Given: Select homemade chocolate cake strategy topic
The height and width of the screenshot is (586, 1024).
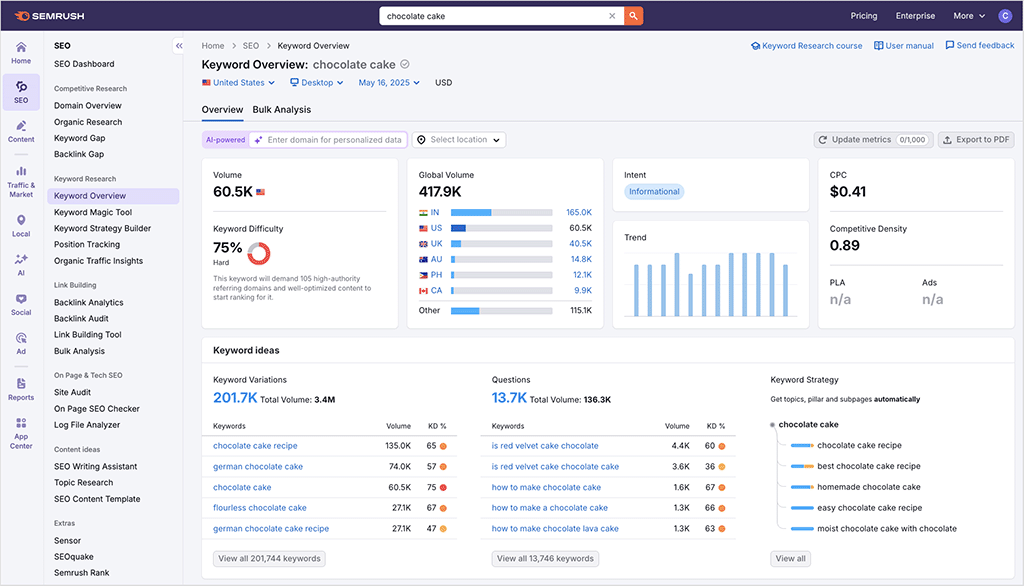Looking at the screenshot, I should point(869,487).
